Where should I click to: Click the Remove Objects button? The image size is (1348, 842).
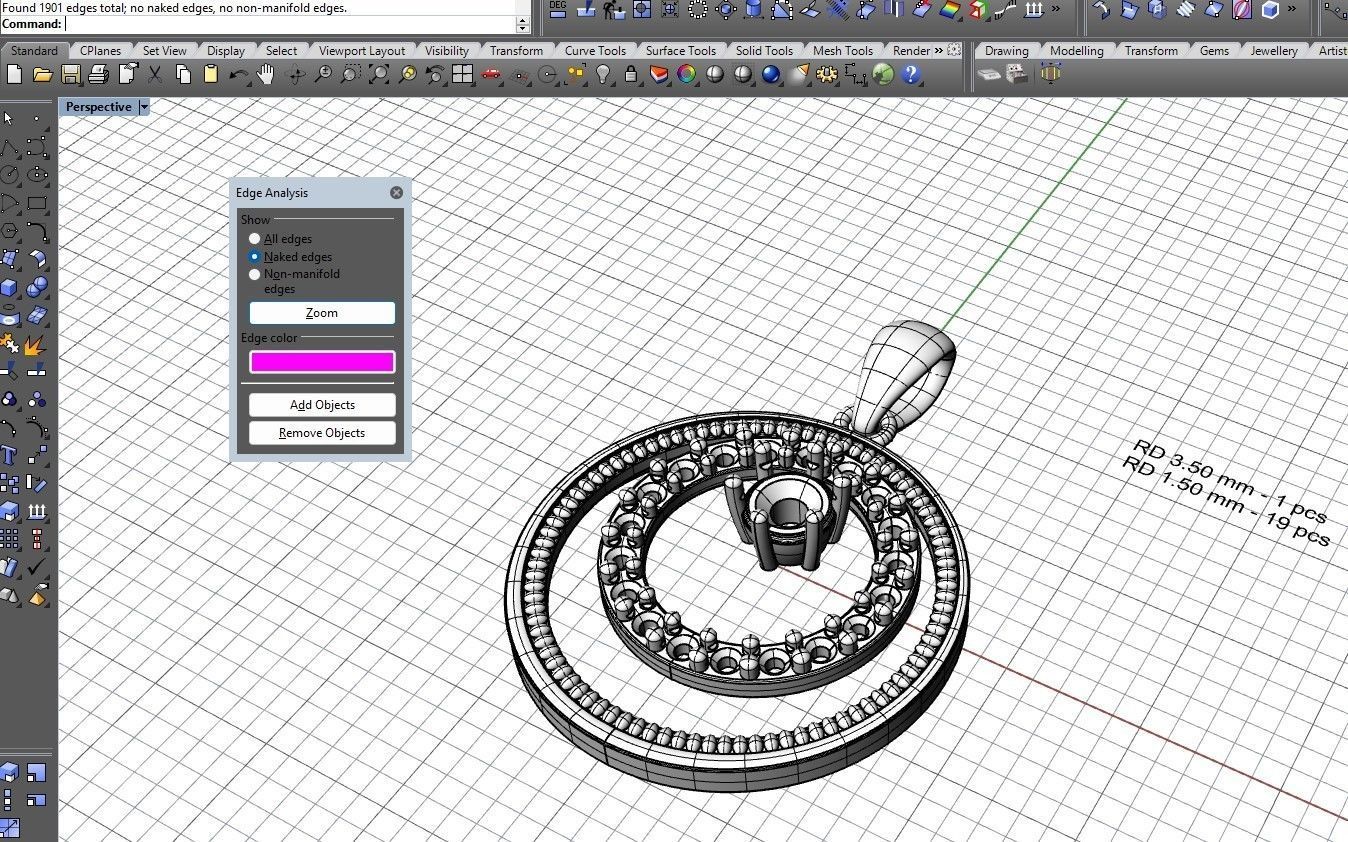322,433
